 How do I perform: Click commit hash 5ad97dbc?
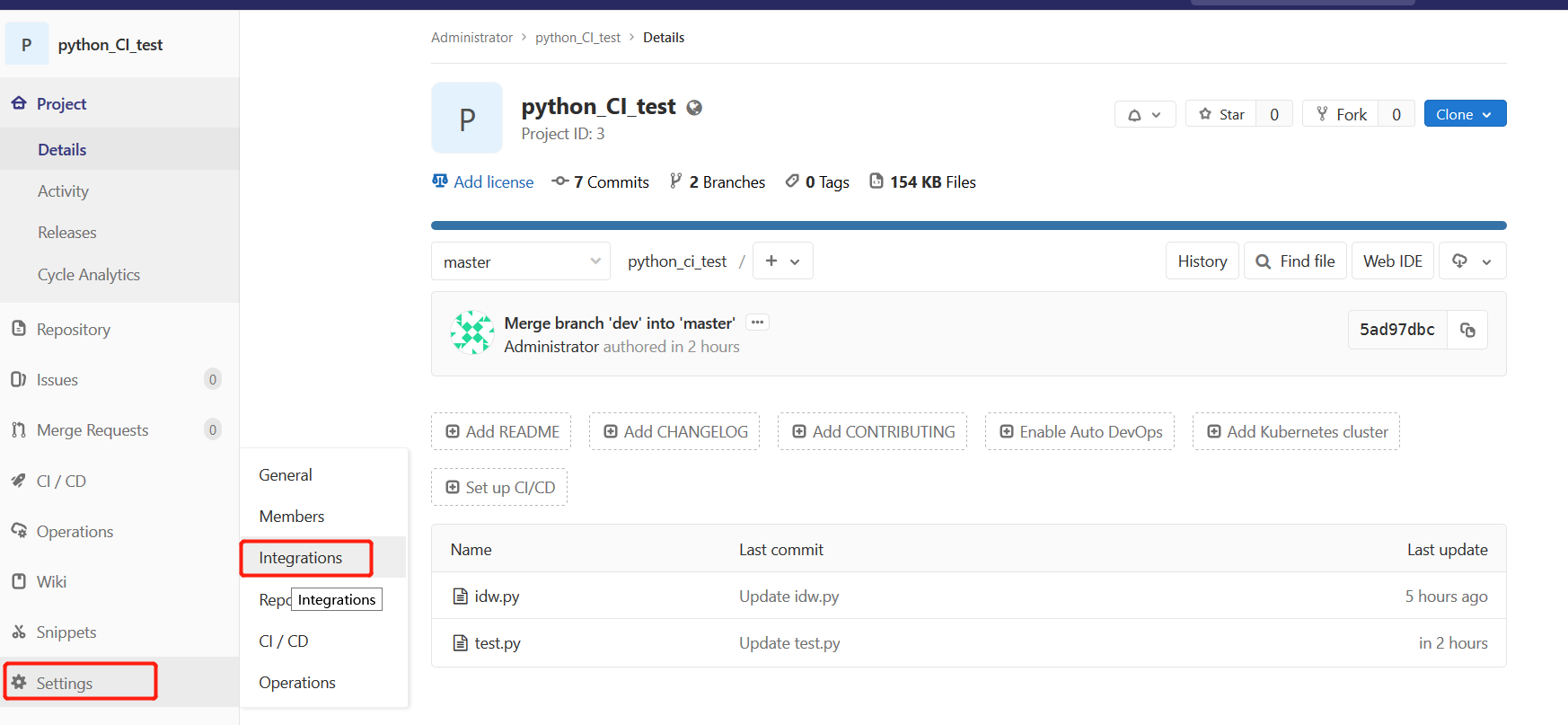point(1397,330)
